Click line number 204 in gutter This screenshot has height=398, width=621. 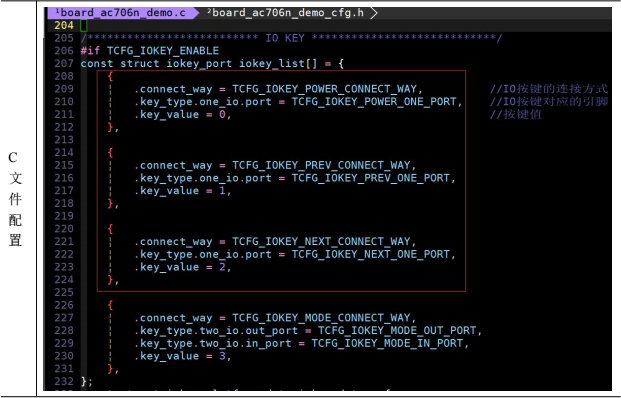64,25
